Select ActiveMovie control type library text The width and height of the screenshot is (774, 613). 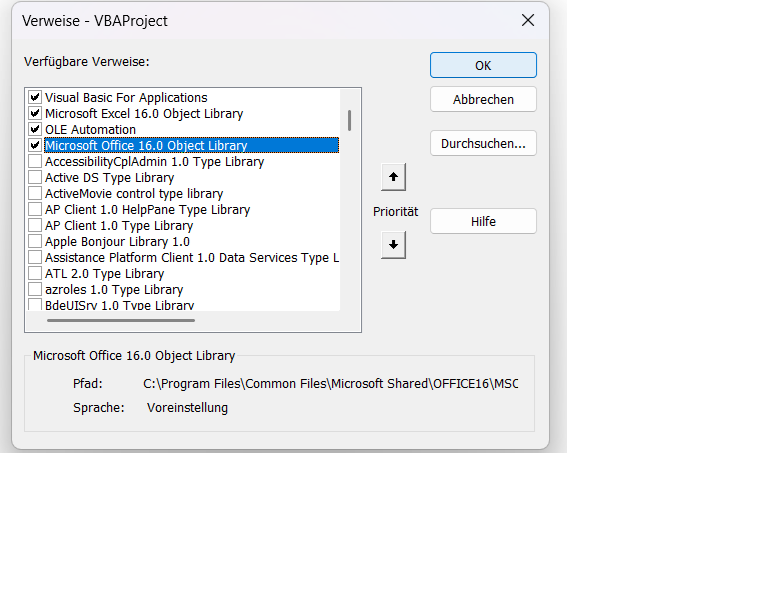134,193
